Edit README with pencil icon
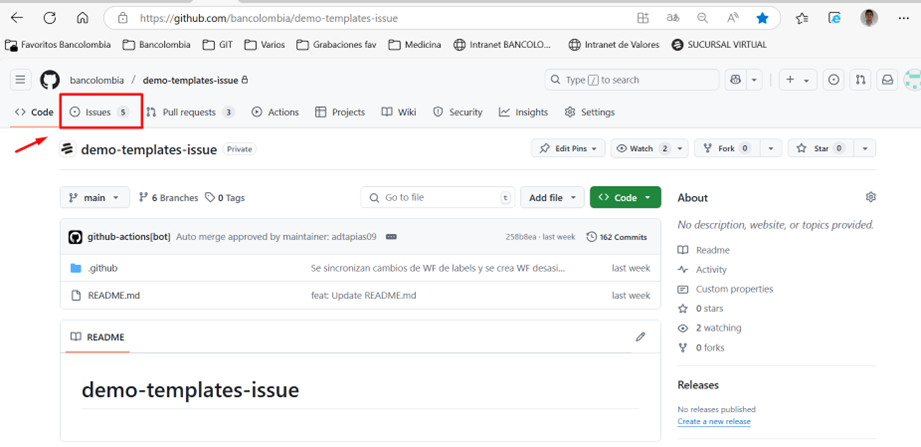The image size is (921, 447). coord(641,337)
